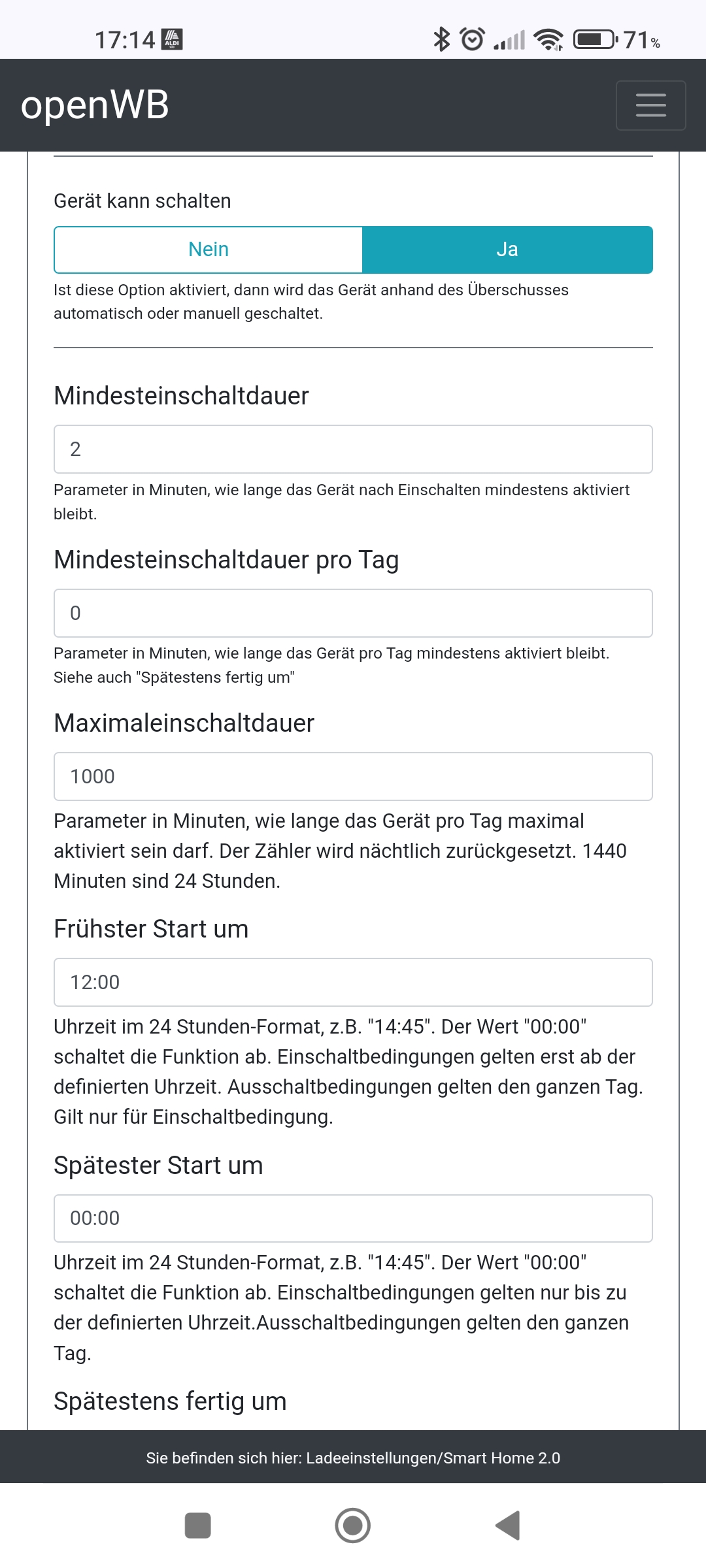
Task: Tap the Bluetooth status bar icon
Action: (442, 40)
